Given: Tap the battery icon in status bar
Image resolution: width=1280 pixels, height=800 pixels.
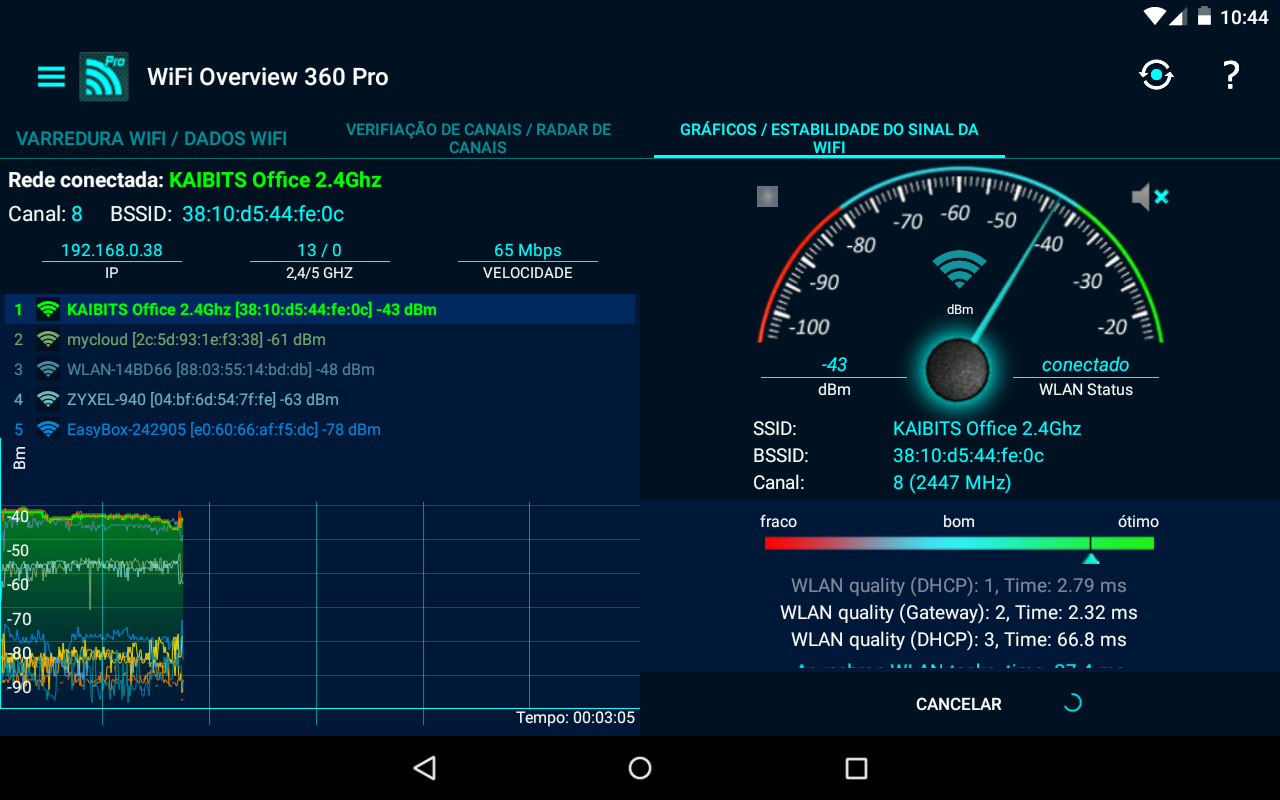Looking at the screenshot, I should [1205, 17].
